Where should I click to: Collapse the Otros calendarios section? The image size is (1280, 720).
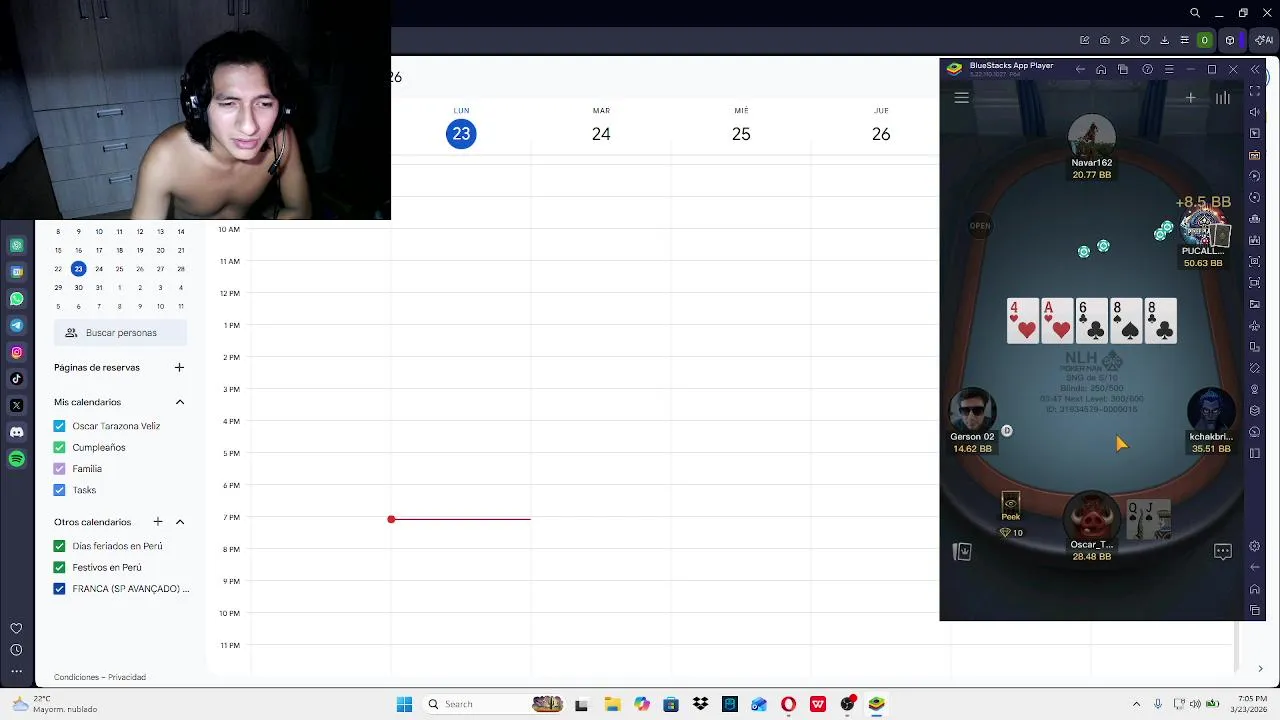(x=180, y=522)
